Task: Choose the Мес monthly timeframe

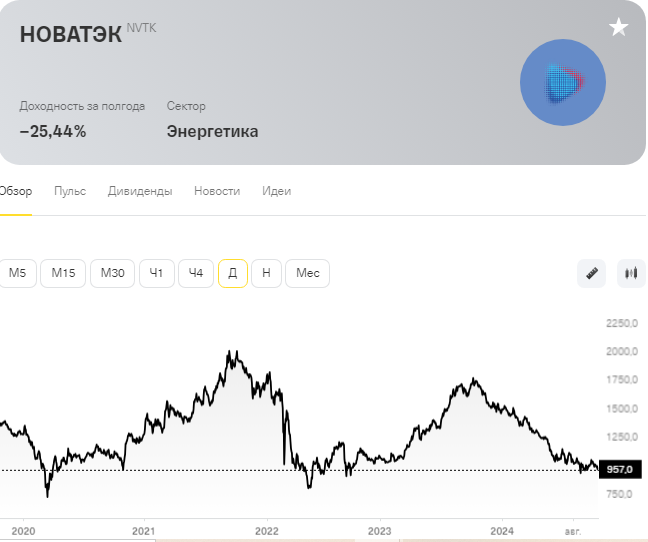Action: [307, 273]
